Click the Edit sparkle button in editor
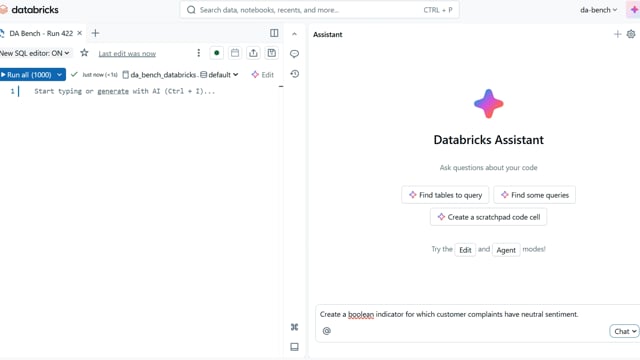Screen dimensions: 640x360 263,75
